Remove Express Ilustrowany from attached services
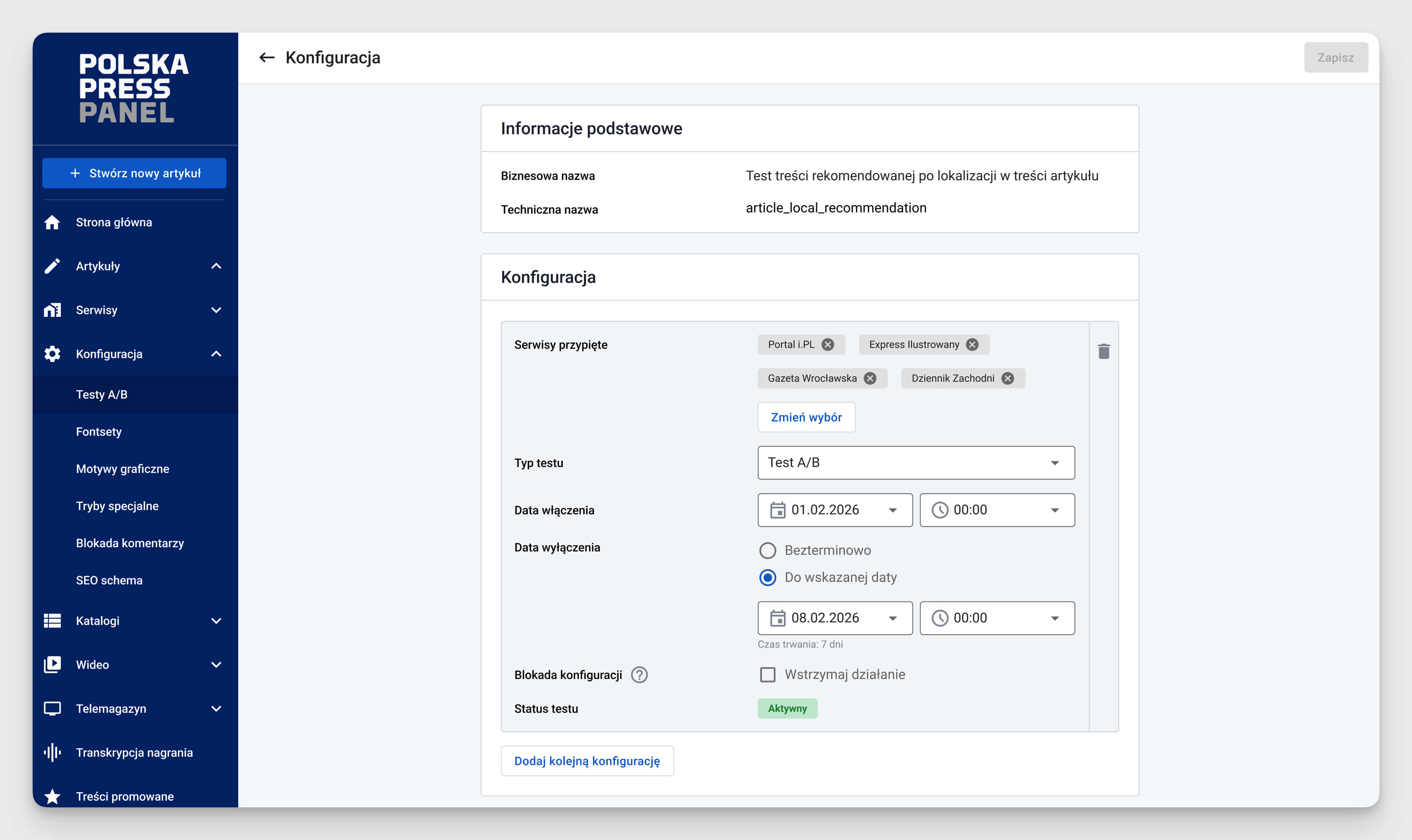Viewport: 1412px width, 840px height. click(x=972, y=345)
